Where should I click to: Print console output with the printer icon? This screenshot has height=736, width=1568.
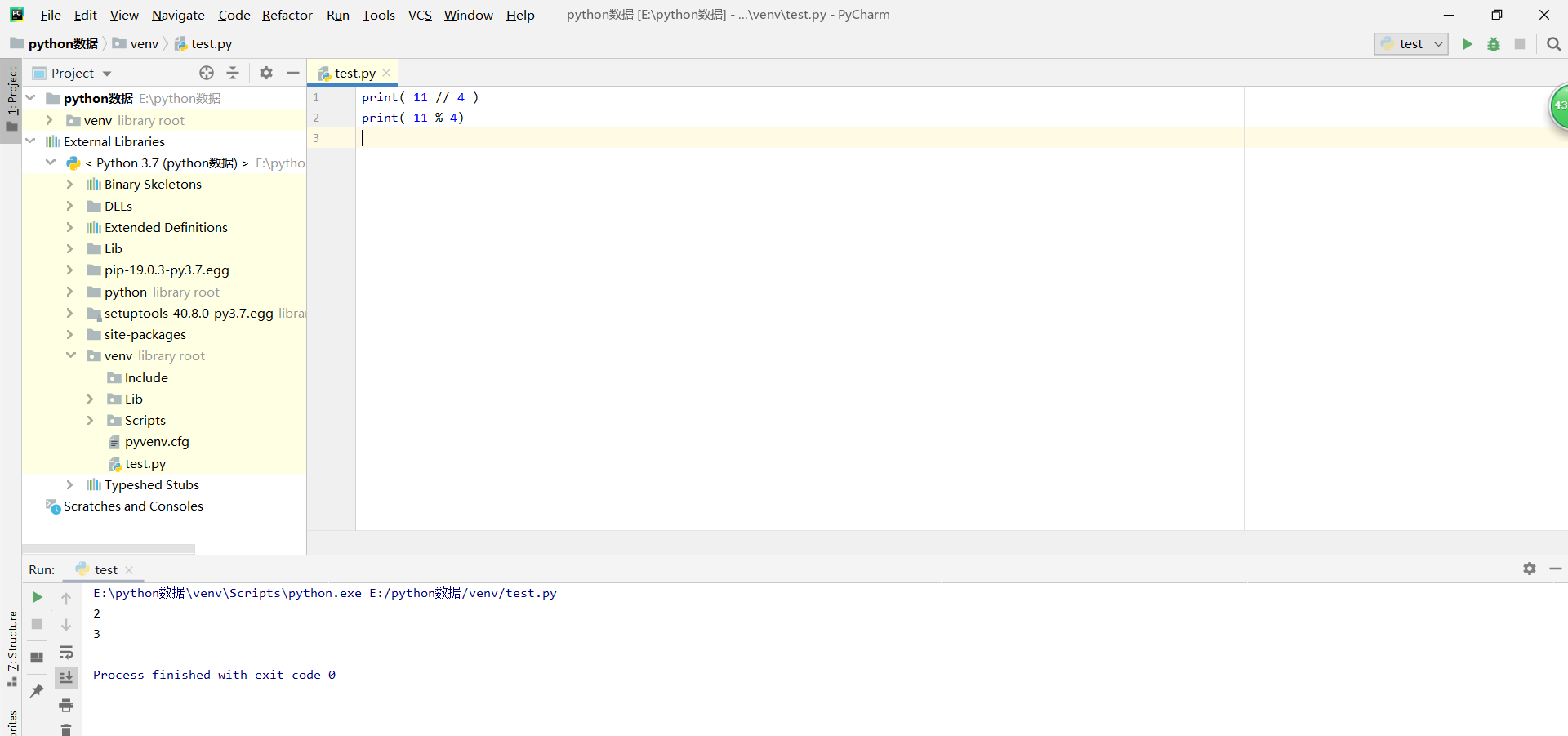(x=66, y=705)
